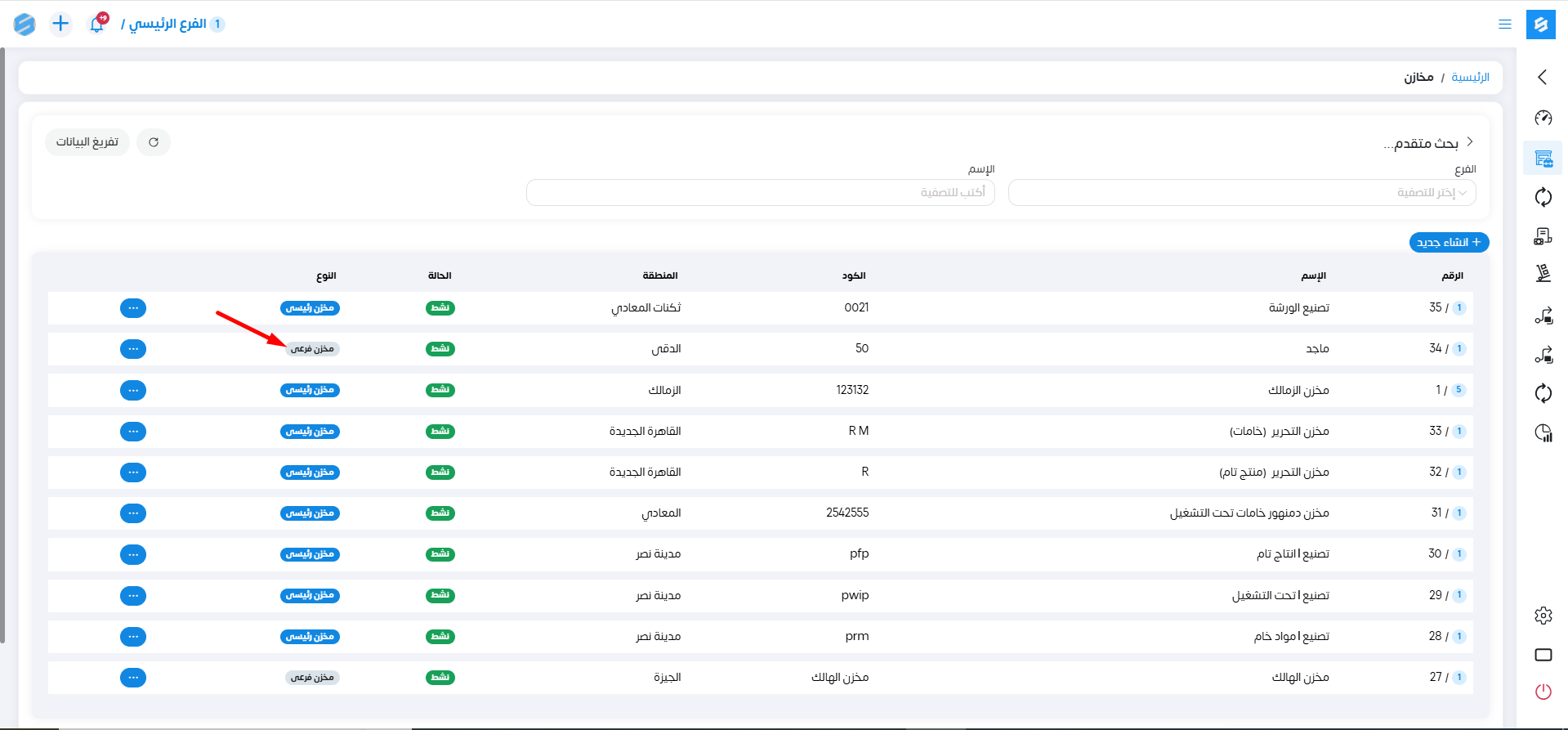Collapse the sidebar with back chevron
Image resolution: width=1568 pixels, height=730 pixels.
click(x=1543, y=77)
